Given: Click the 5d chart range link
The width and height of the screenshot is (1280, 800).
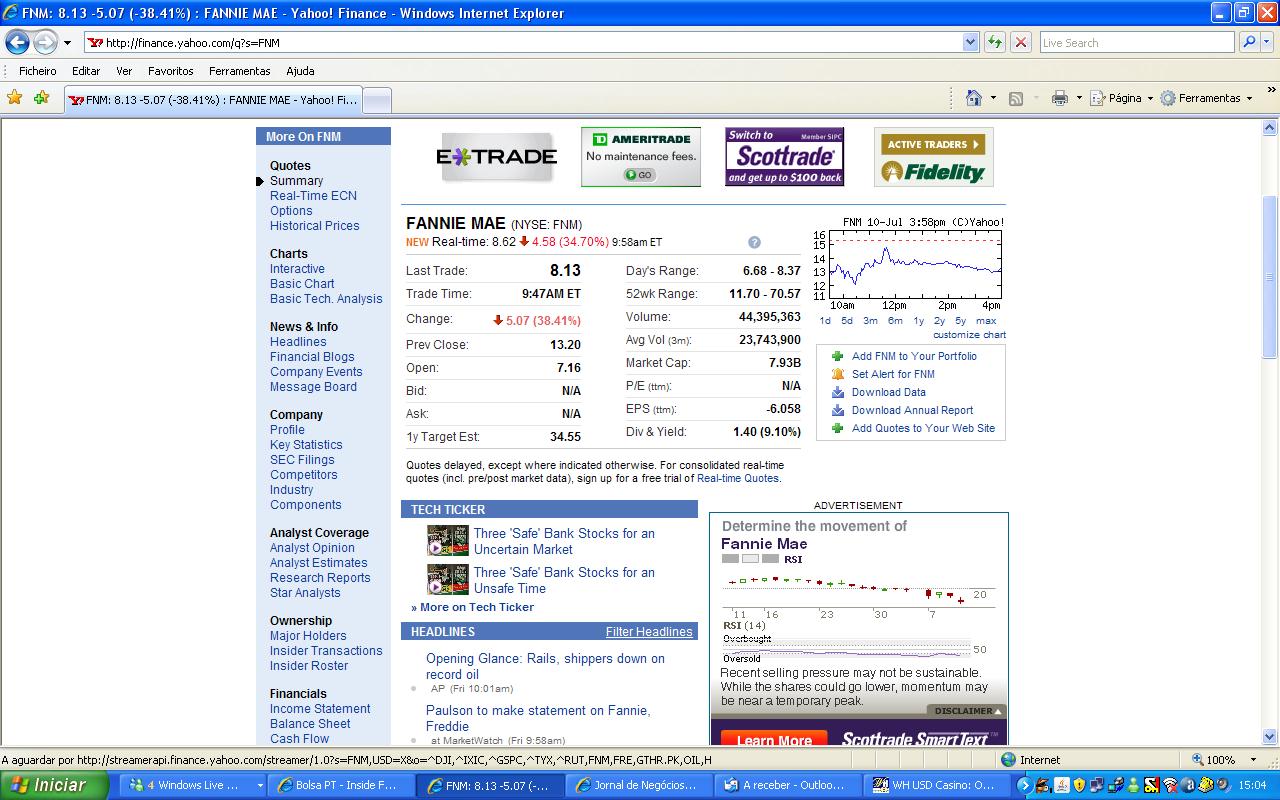Looking at the screenshot, I should (x=847, y=321).
